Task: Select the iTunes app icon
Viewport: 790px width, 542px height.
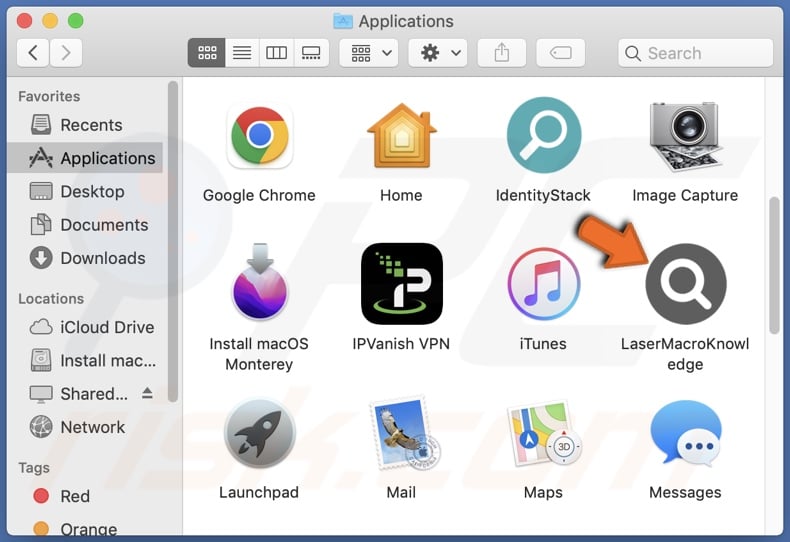Action: pyautogui.click(x=544, y=284)
